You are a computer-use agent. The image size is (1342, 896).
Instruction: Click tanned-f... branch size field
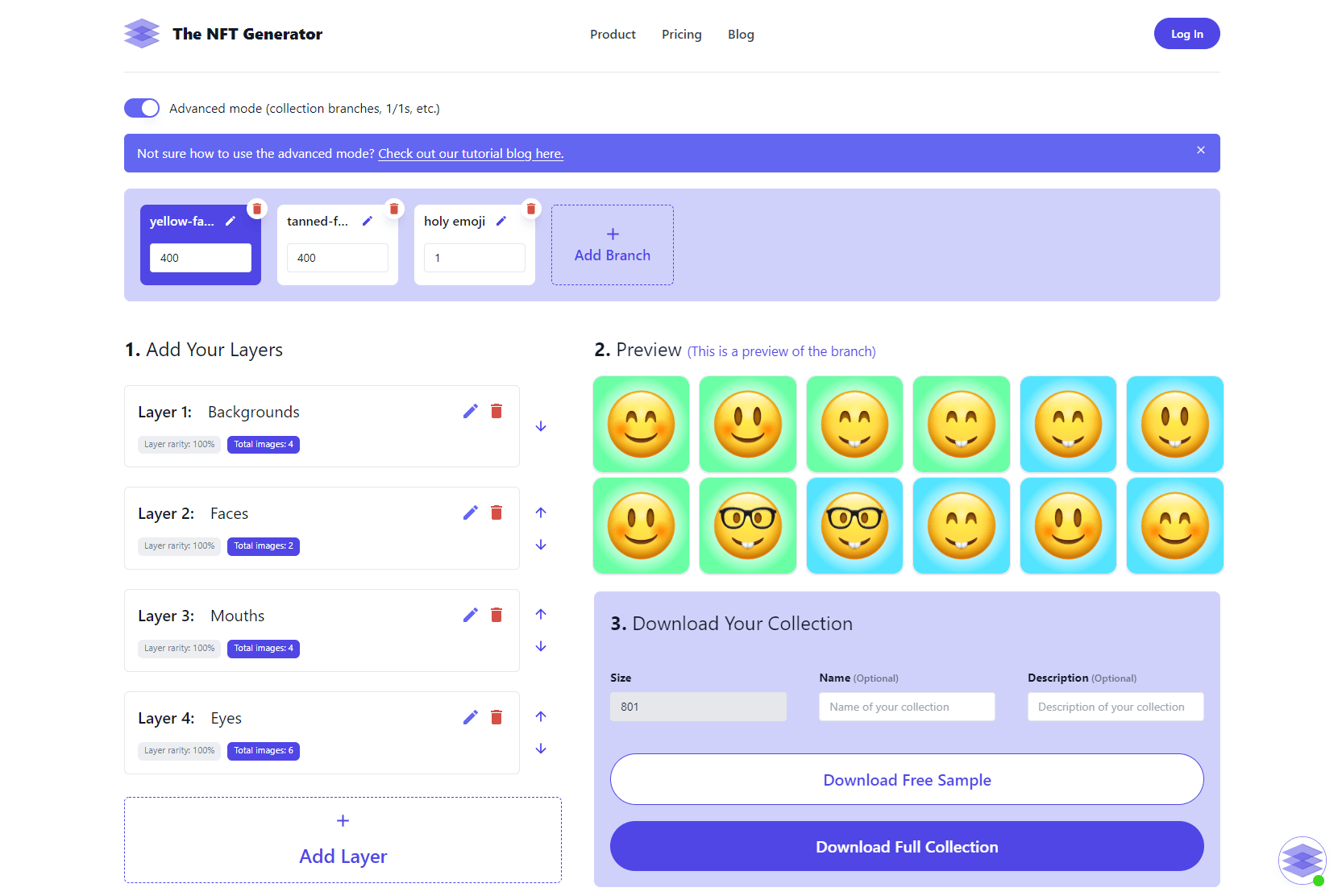[338, 258]
